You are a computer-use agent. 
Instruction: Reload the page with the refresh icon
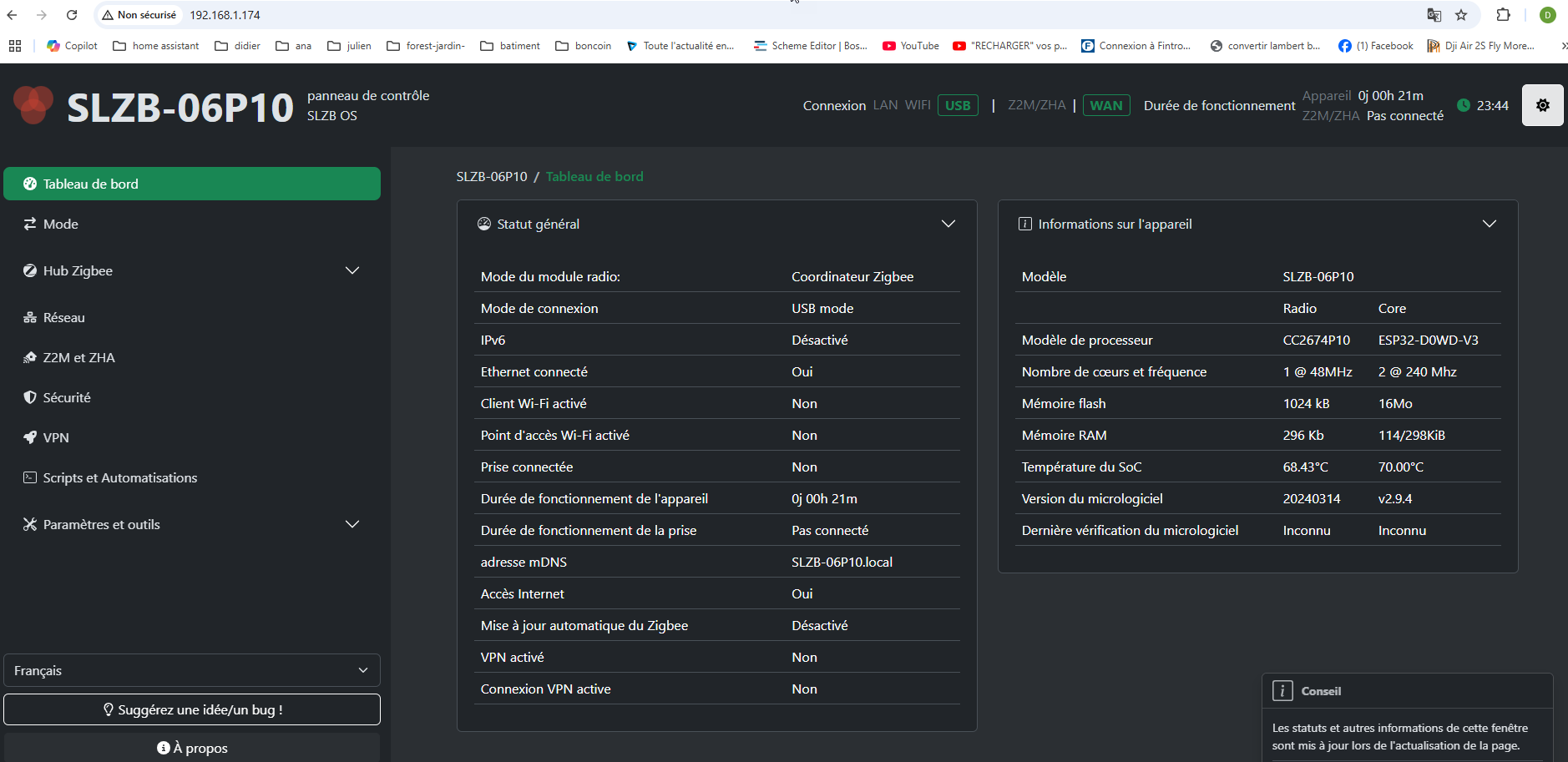coord(72,15)
